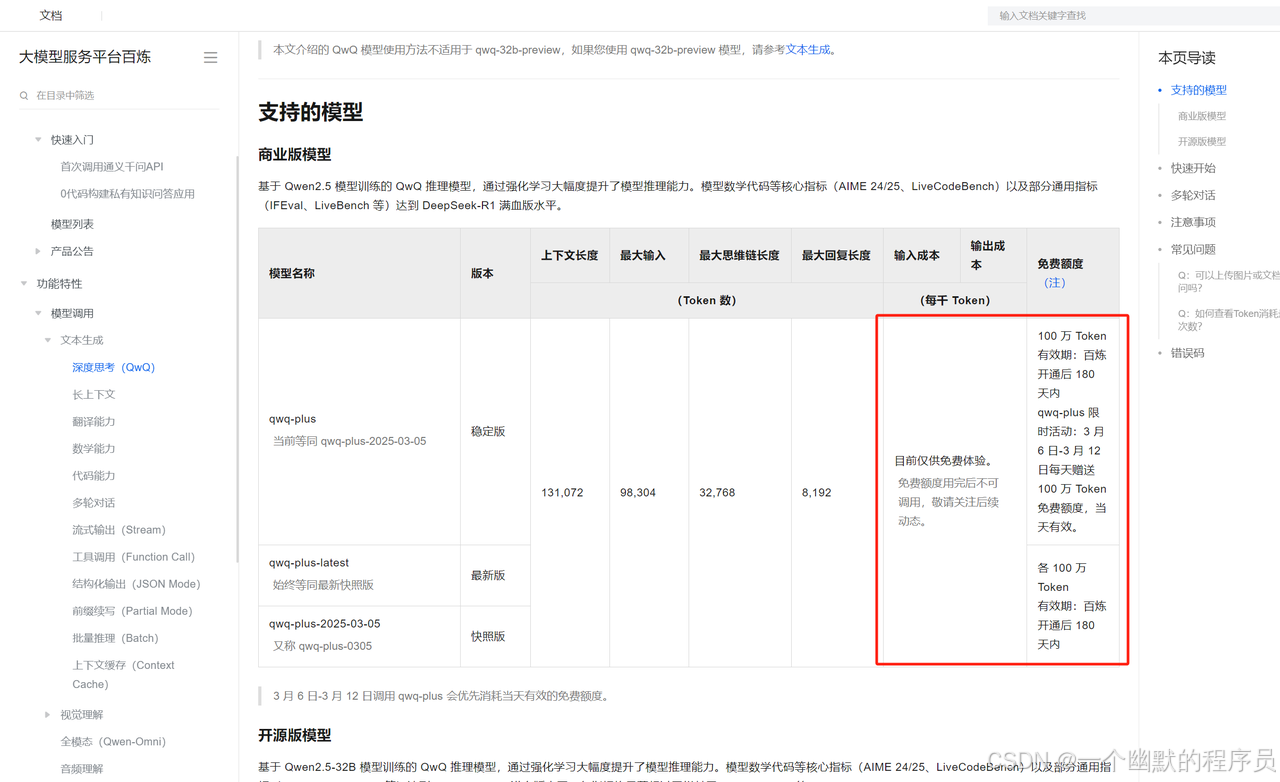Click the 本页导读 panel heading
Image resolution: width=1280 pixels, height=782 pixels.
pyautogui.click(x=1187, y=58)
